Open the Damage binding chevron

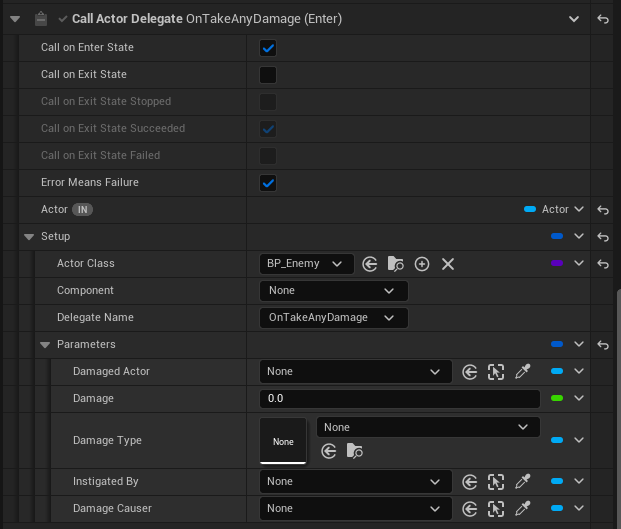tap(579, 398)
